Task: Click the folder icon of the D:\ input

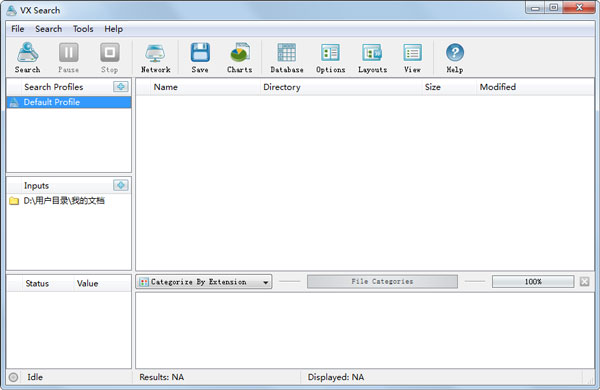Action: pos(14,201)
